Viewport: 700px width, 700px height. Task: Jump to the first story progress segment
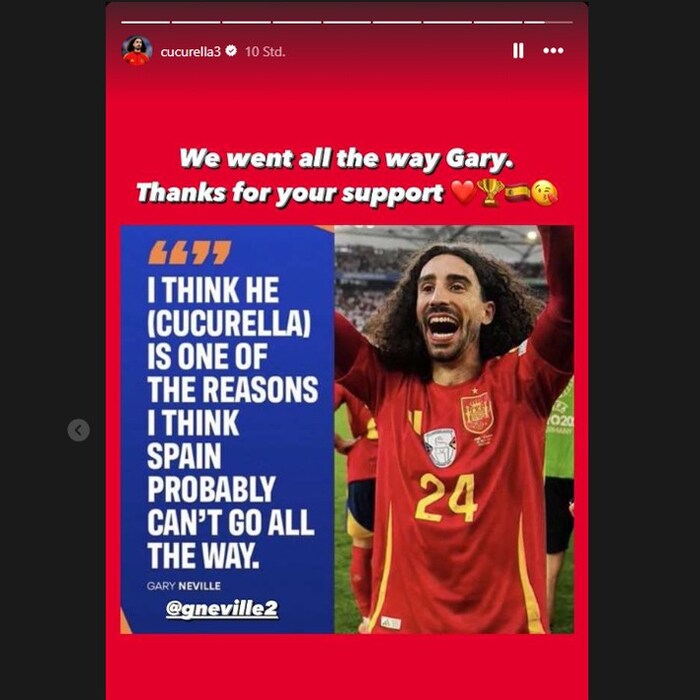[x=146, y=22]
